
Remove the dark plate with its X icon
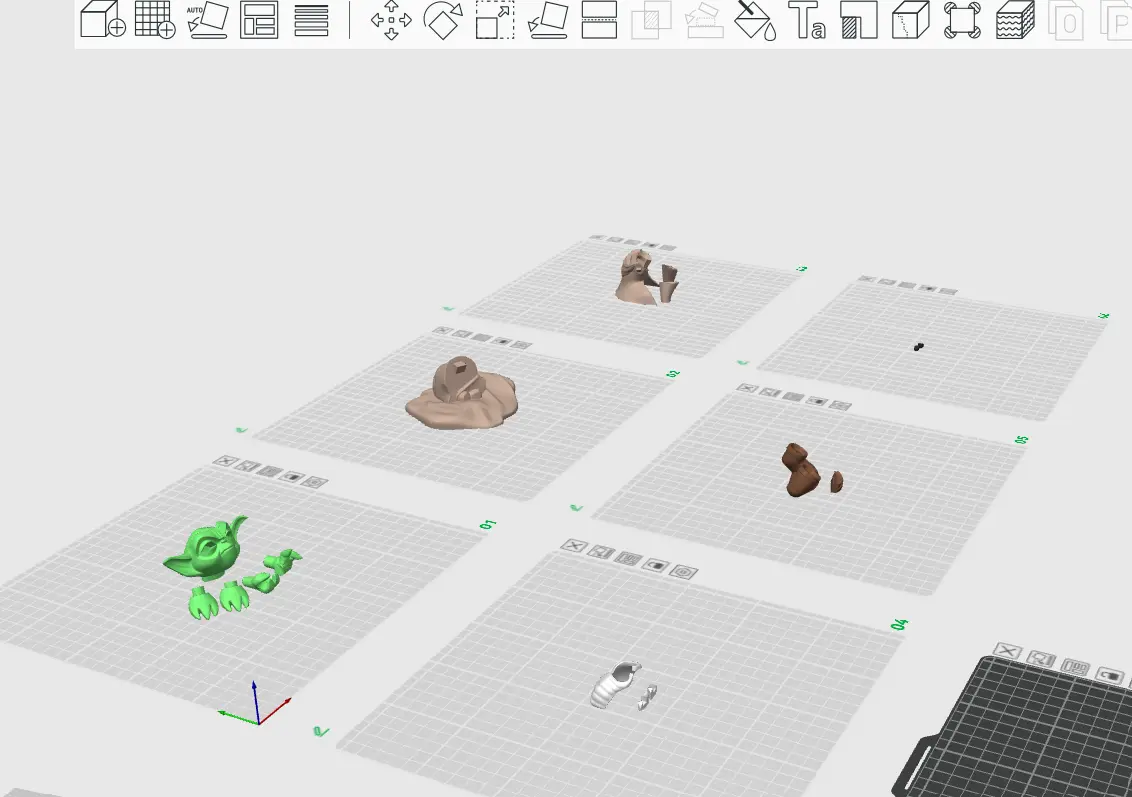click(x=1008, y=652)
